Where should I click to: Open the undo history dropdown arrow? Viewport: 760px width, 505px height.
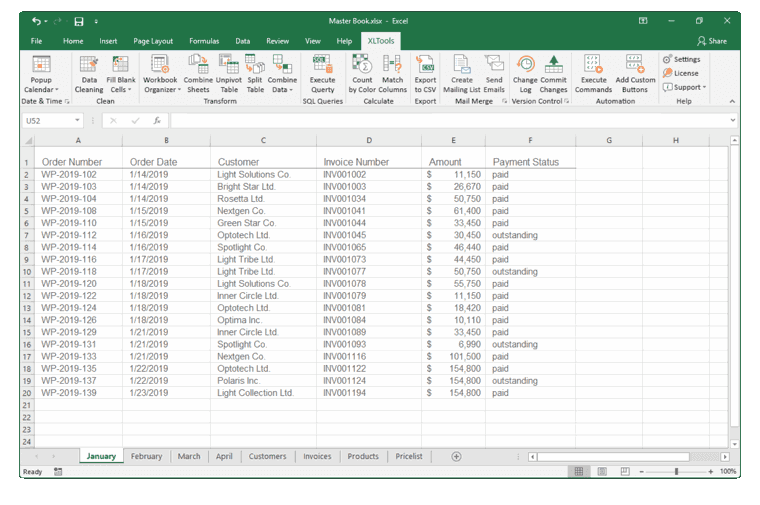(46, 21)
